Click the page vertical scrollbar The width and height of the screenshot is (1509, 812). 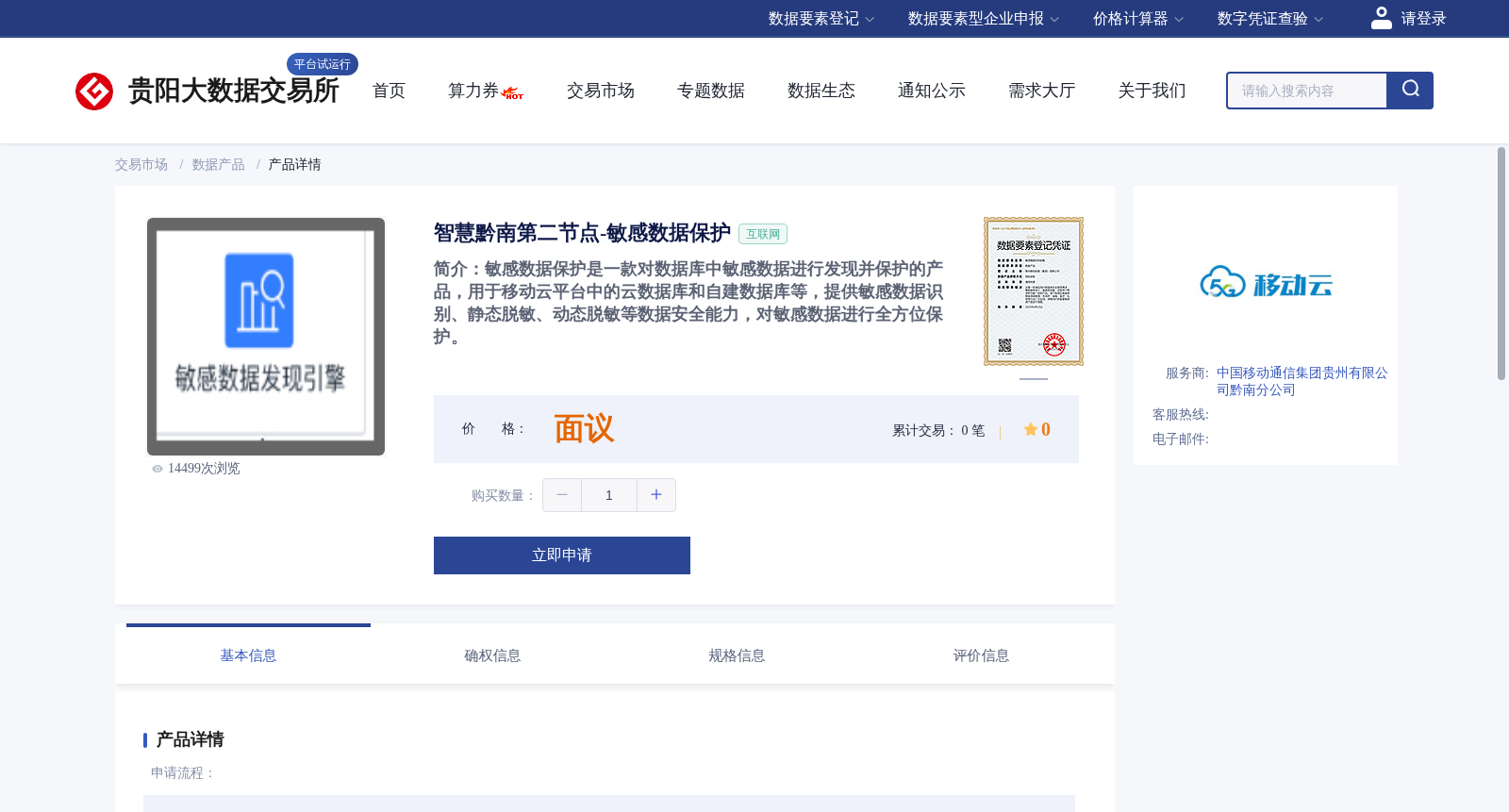(x=1501, y=263)
